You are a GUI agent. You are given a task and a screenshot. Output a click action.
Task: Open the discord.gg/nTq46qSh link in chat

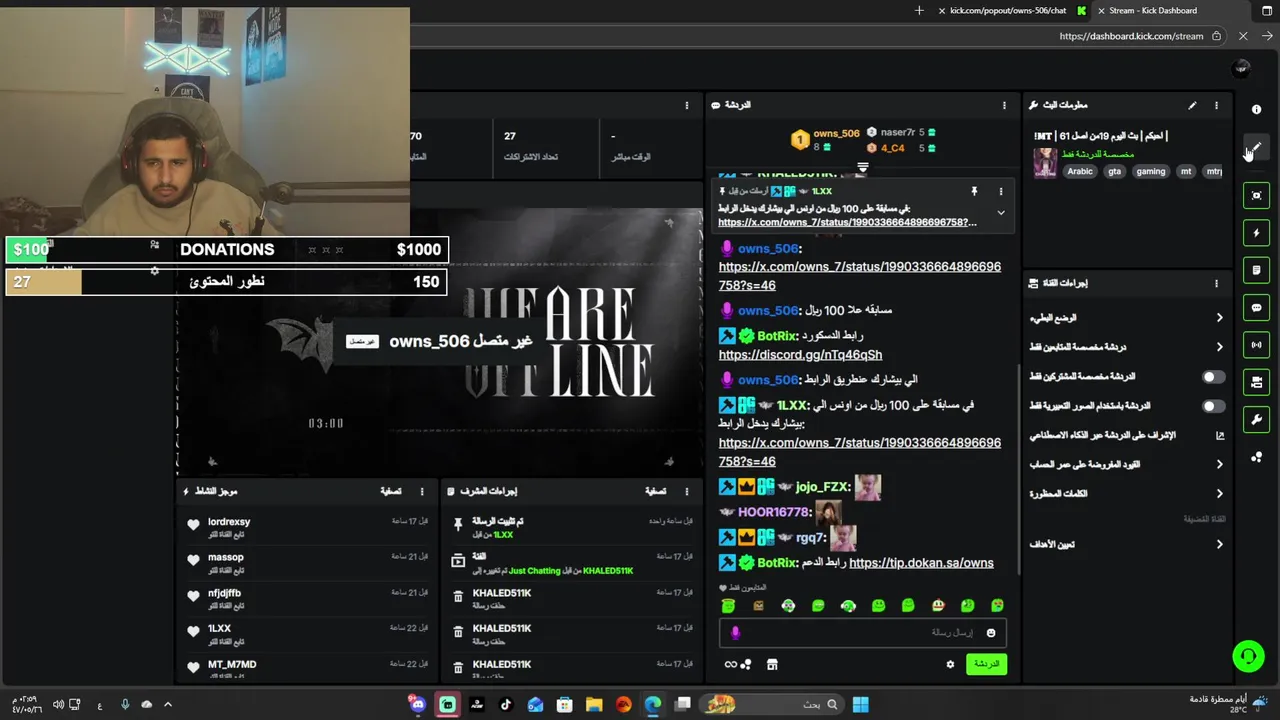pyautogui.click(x=800, y=355)
